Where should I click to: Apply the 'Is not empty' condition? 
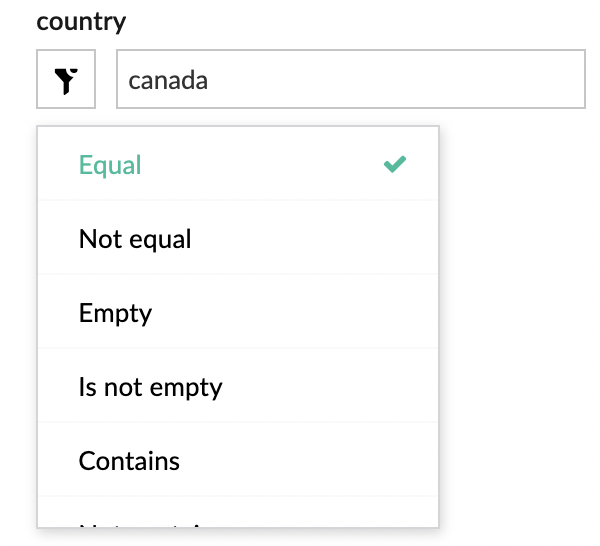tap(150, 387)
